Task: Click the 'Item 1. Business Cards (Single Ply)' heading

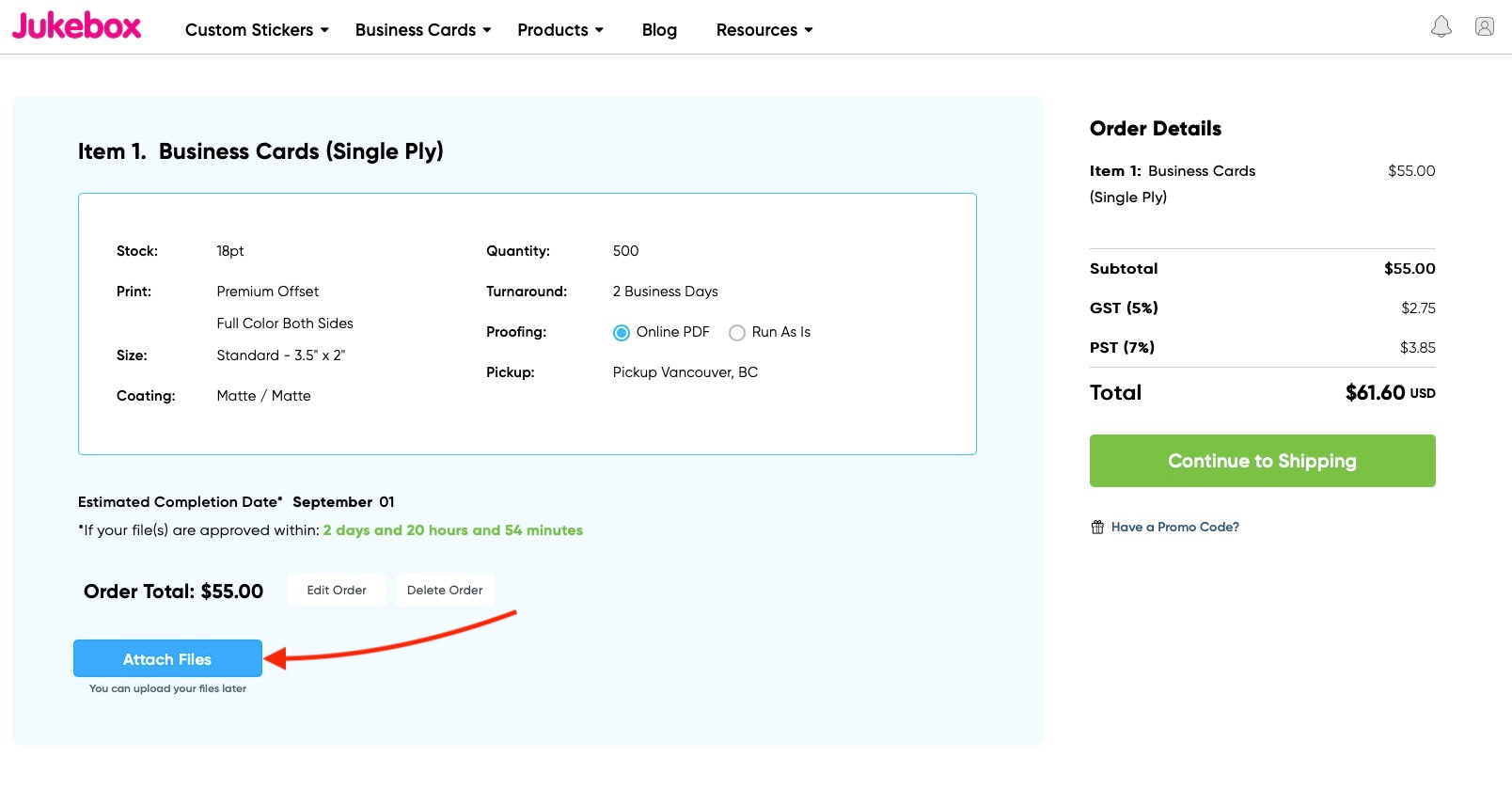Action: (x=260, y=151)
